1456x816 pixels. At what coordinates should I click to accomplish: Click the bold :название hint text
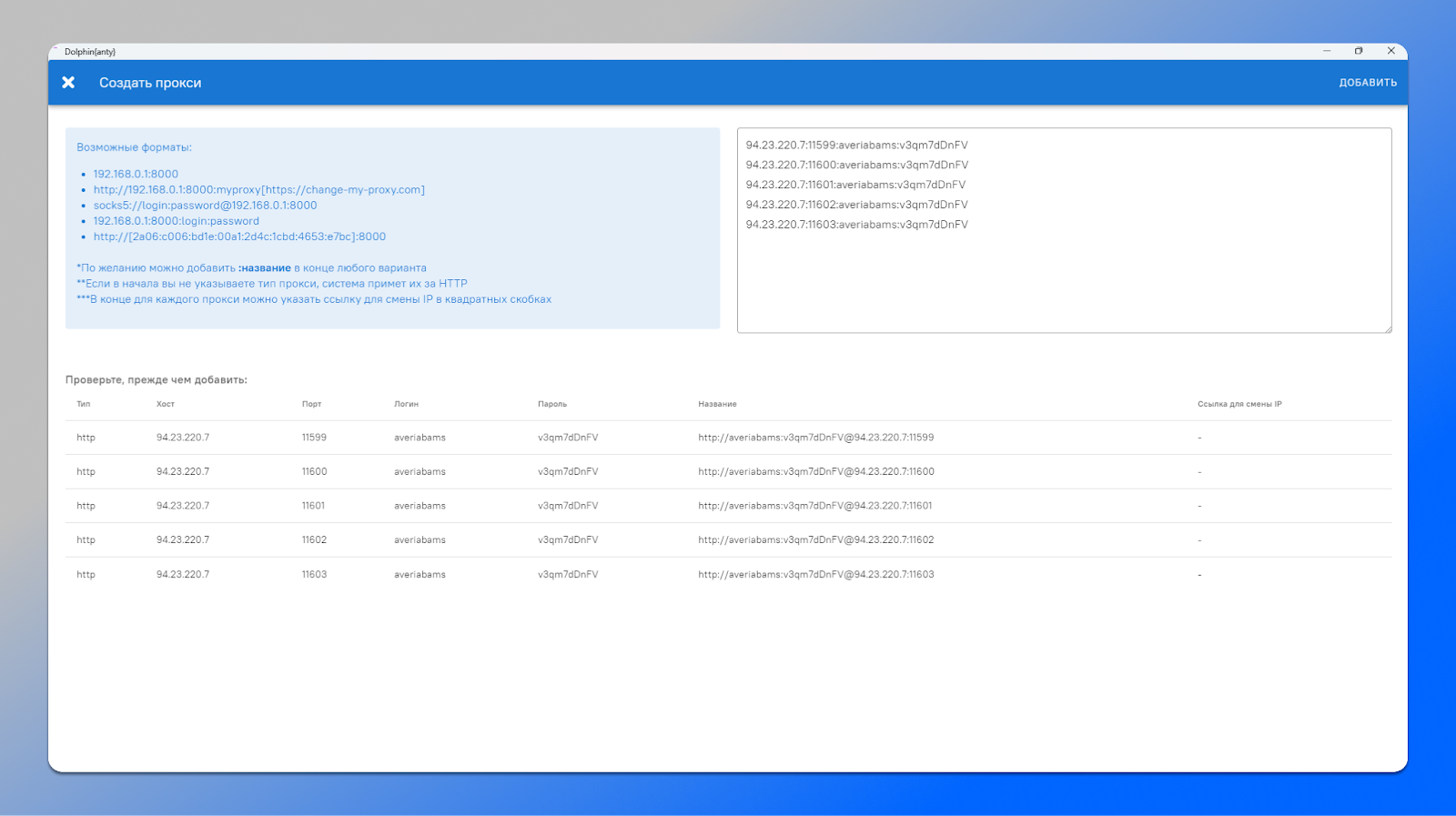(265, 267)
